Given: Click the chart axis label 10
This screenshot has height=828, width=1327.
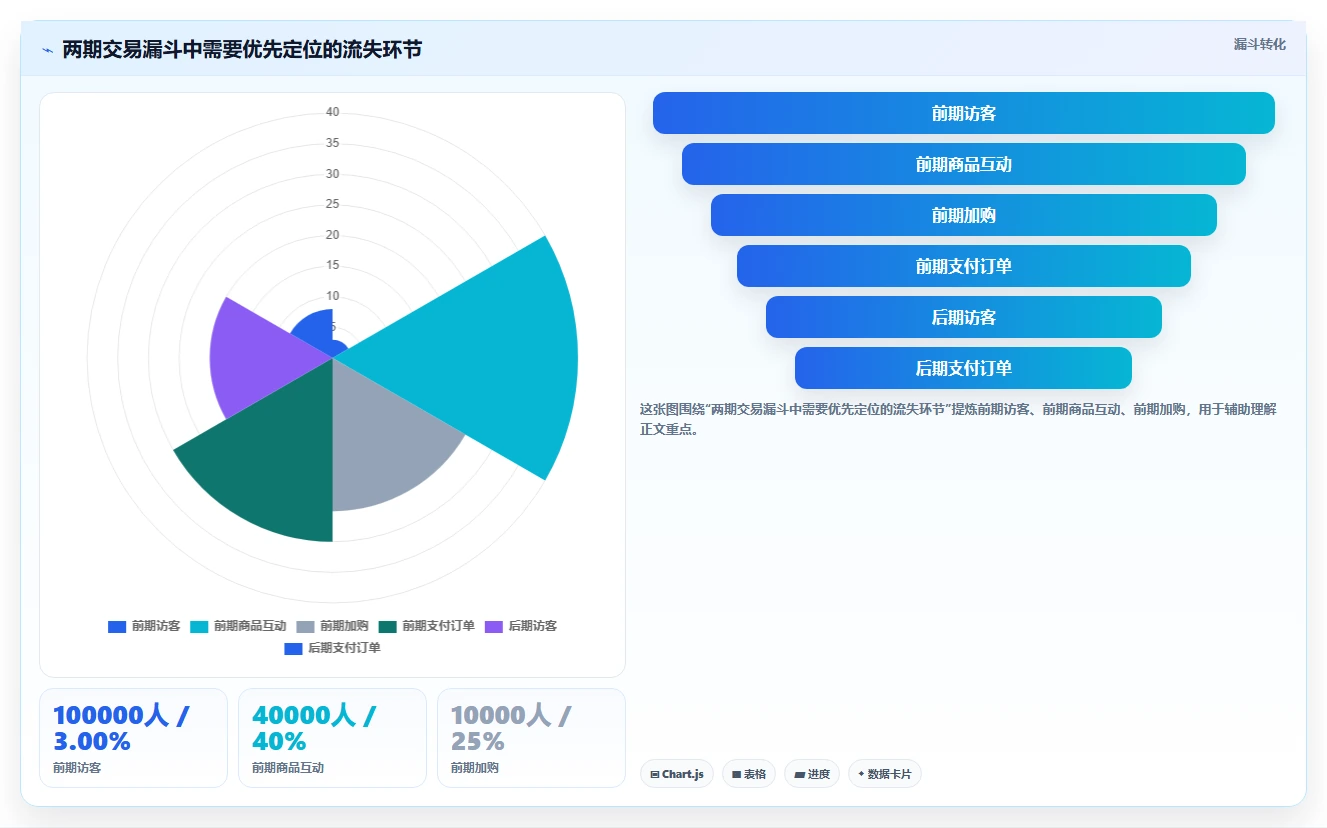Looking at the screenshot, I should tap(332, 296).
